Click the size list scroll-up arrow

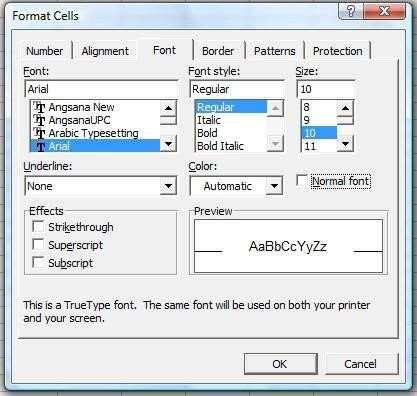(x=345, y=108)
